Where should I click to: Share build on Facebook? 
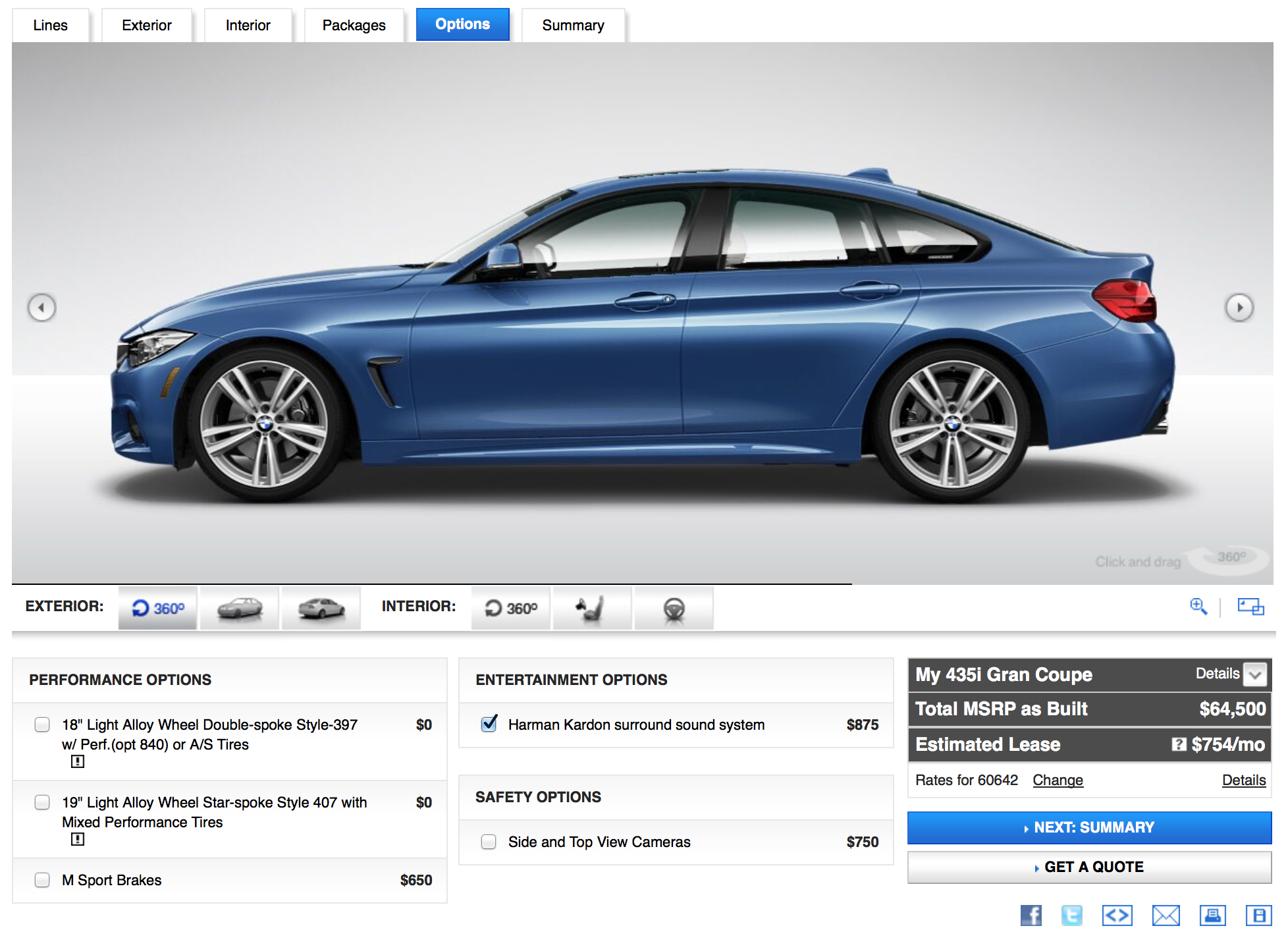click(1031, 916)
